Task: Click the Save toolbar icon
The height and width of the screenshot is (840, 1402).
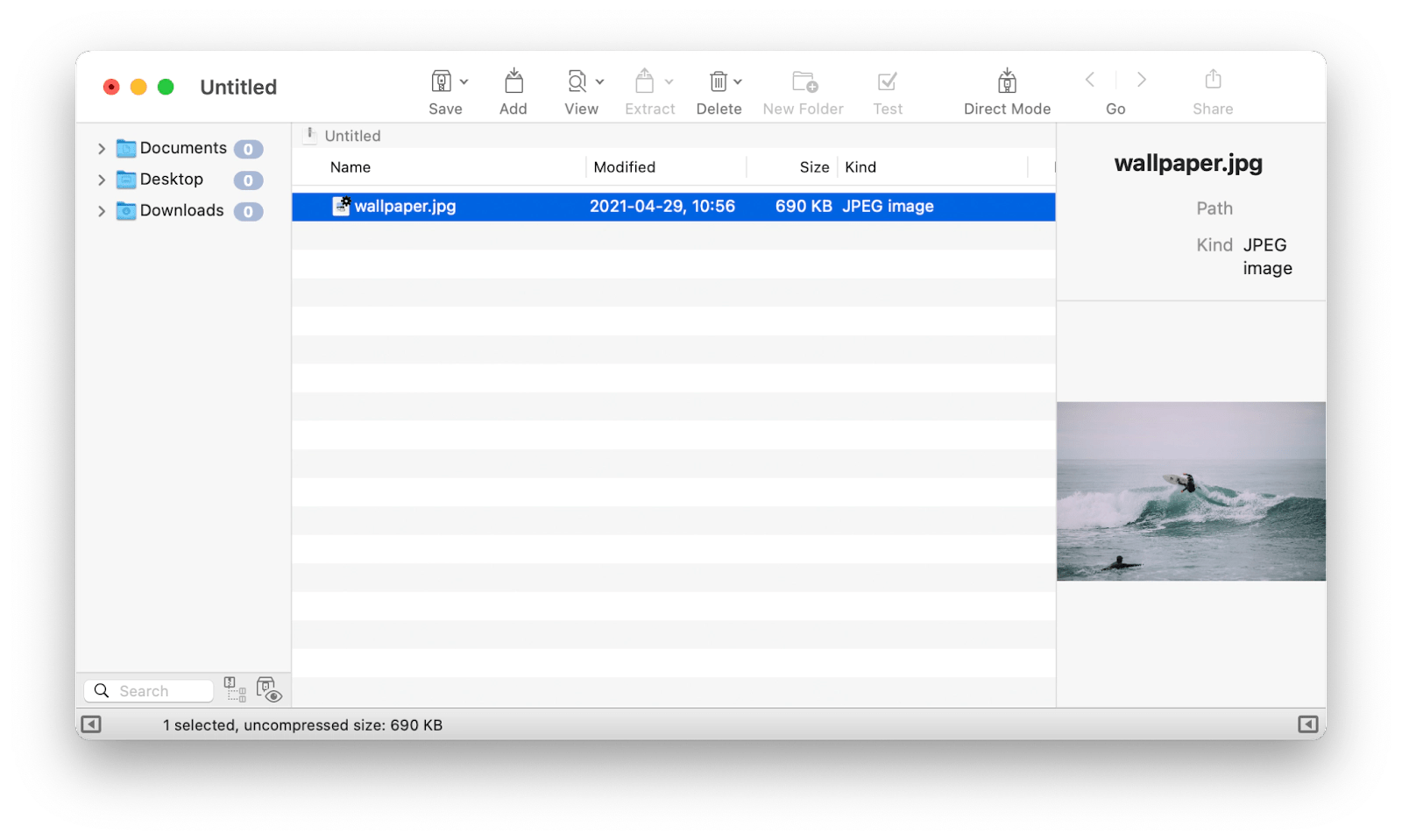Action: tap(441, 81)
